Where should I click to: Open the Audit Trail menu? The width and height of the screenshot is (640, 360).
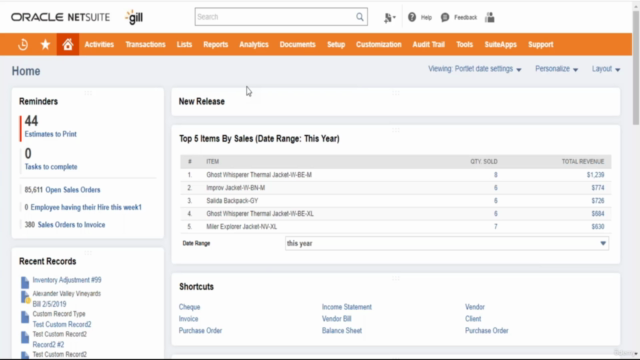point(429,44)
